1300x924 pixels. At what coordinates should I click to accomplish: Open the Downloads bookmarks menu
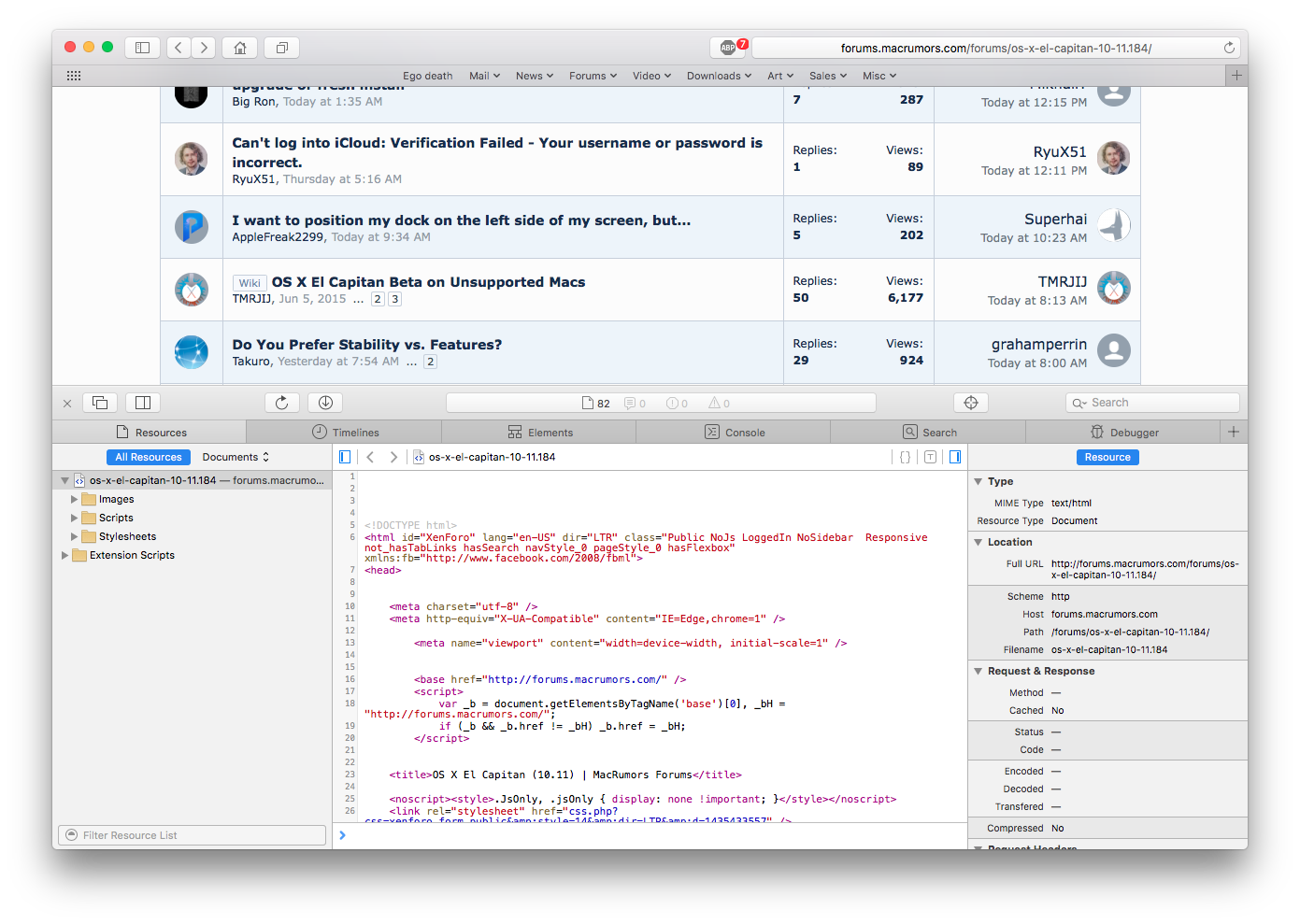point(719,76)
